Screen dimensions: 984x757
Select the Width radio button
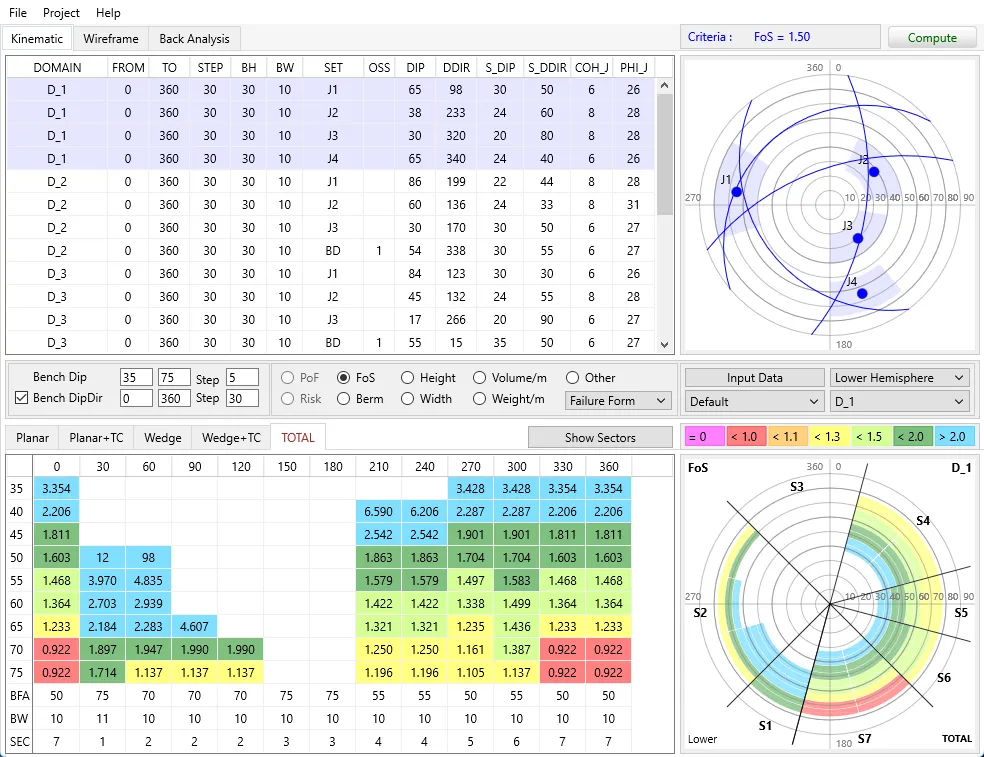407,399
